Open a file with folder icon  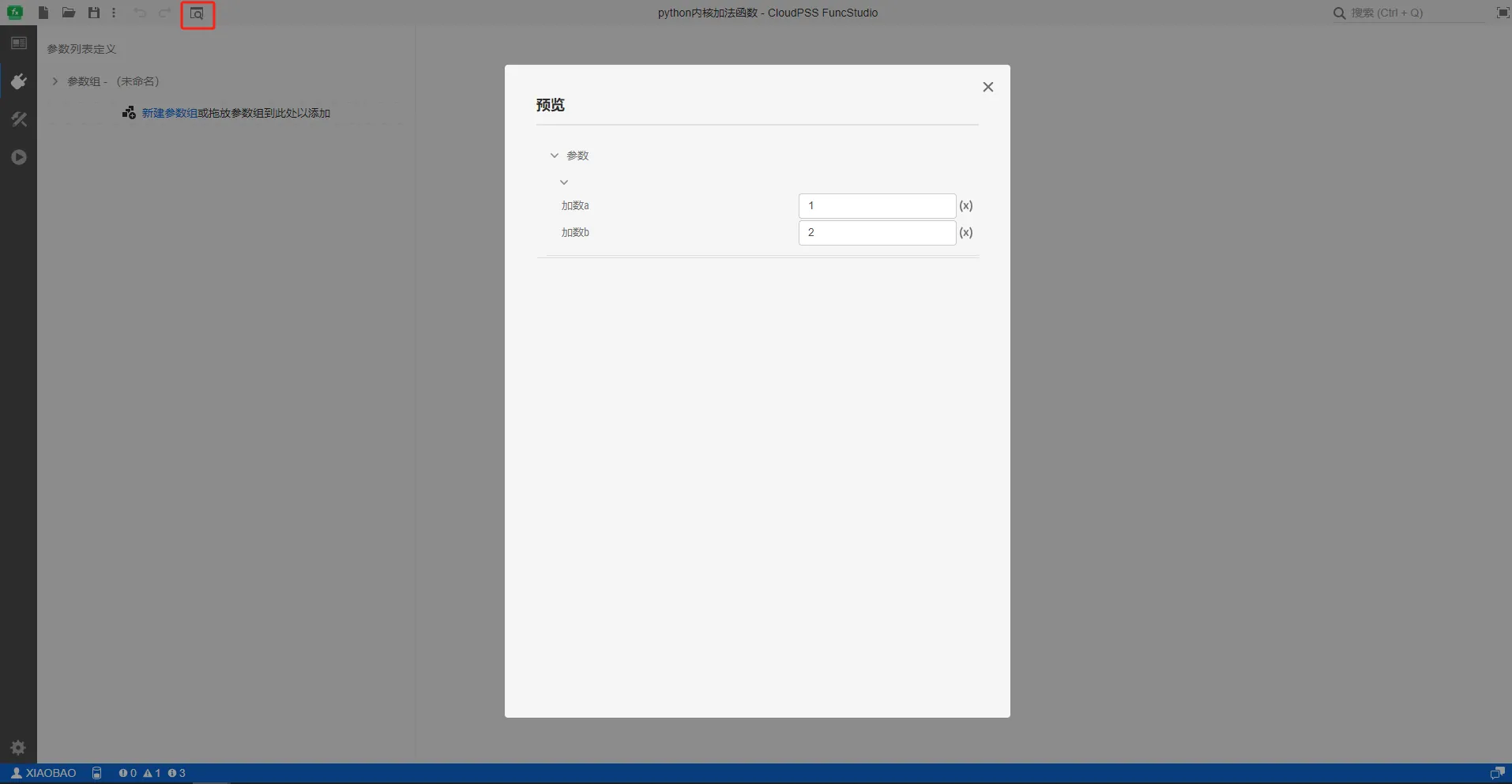click(69, 13)
